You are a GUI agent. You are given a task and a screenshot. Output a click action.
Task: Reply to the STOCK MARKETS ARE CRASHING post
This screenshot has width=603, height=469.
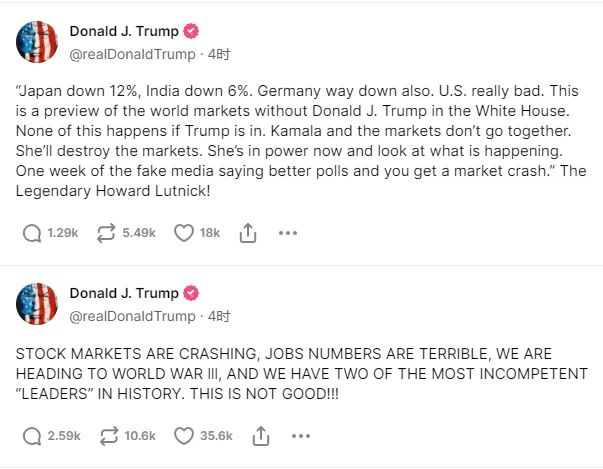click(31, 436)
